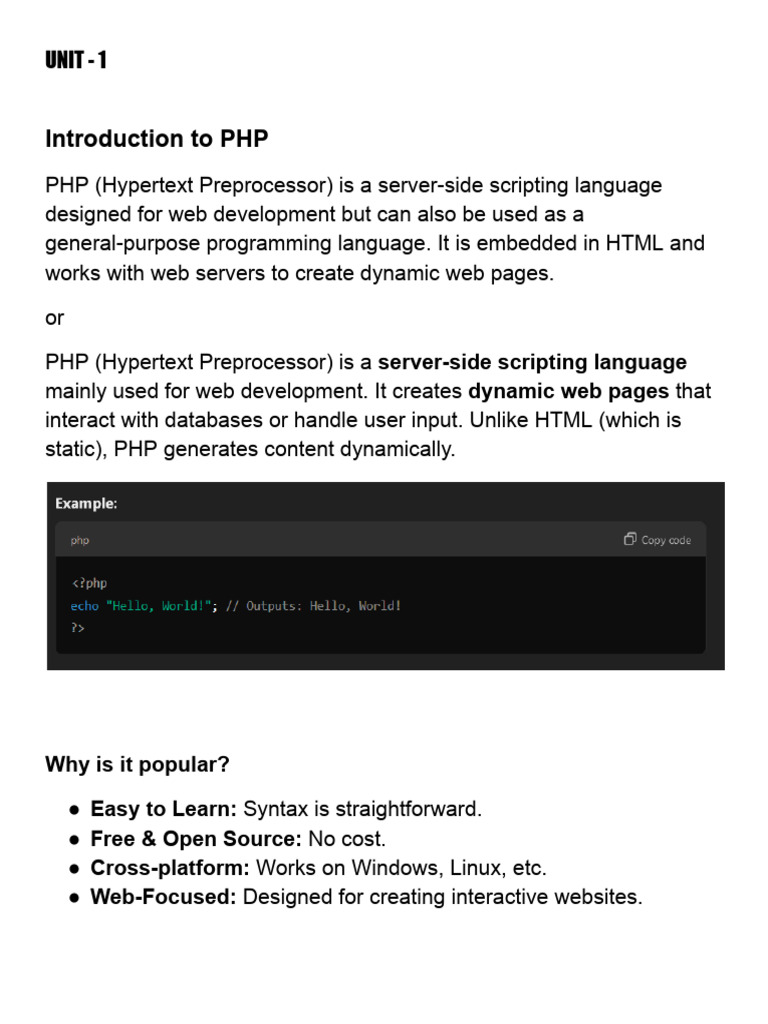Click the bold 'dynamic web pages' text
This screenshot has height=1024, width=768.
click(x=569, y=391)
